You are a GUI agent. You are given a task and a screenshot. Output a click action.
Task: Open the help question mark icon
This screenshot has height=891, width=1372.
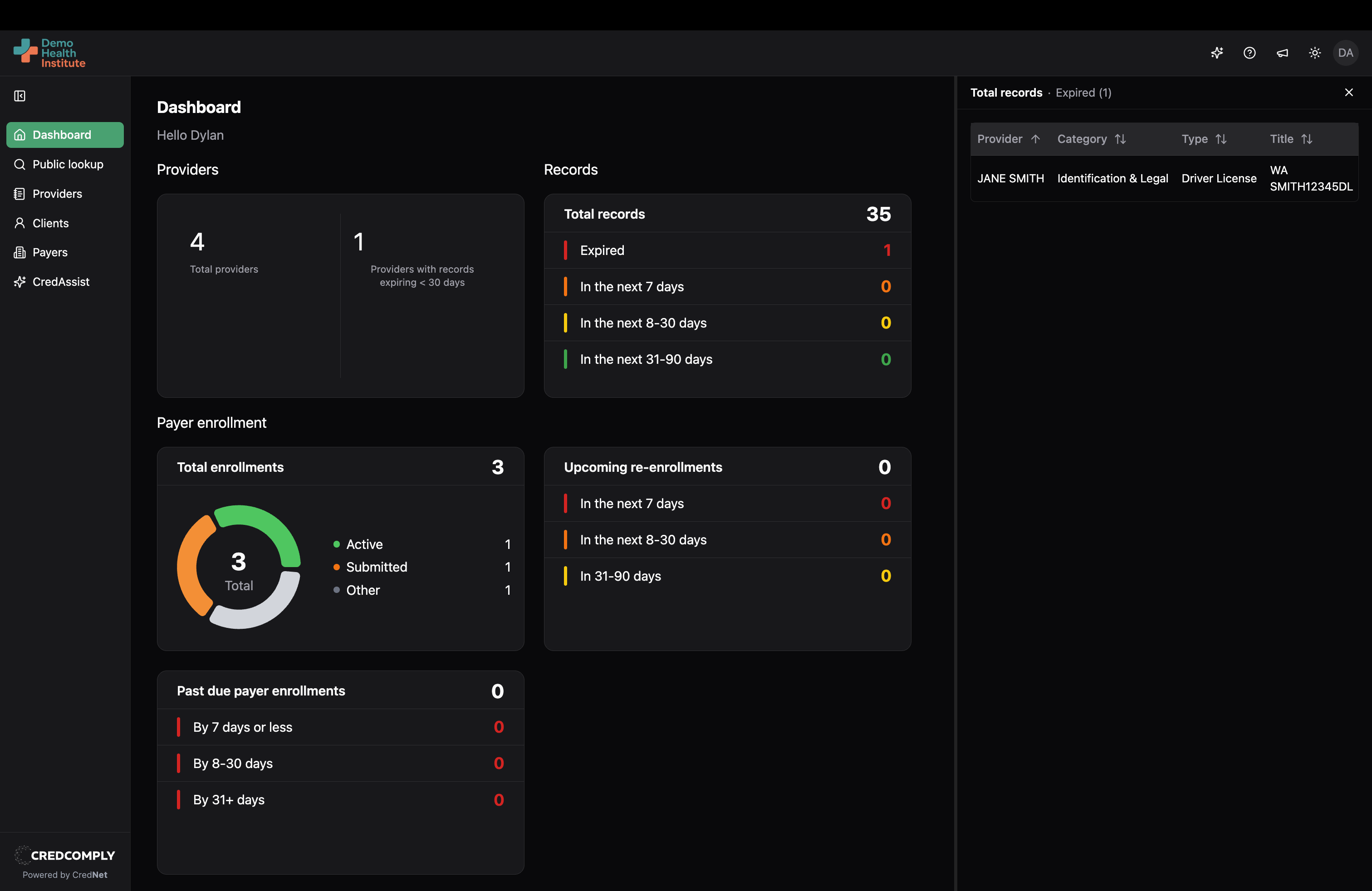tap(1249, 53)
